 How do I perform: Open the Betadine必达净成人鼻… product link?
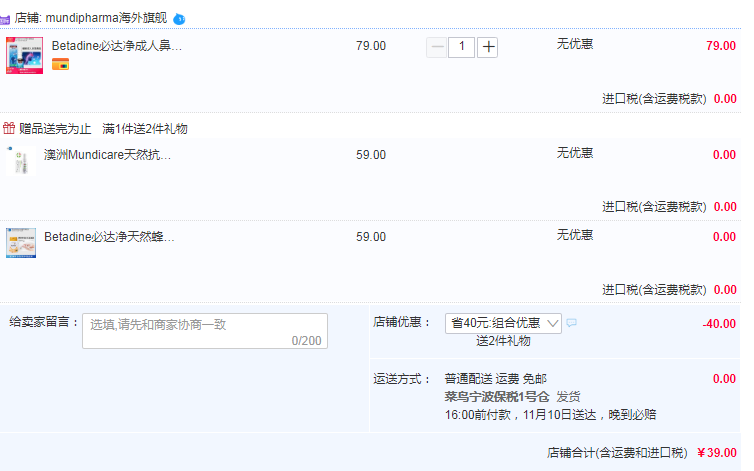(x=117, y=46)
